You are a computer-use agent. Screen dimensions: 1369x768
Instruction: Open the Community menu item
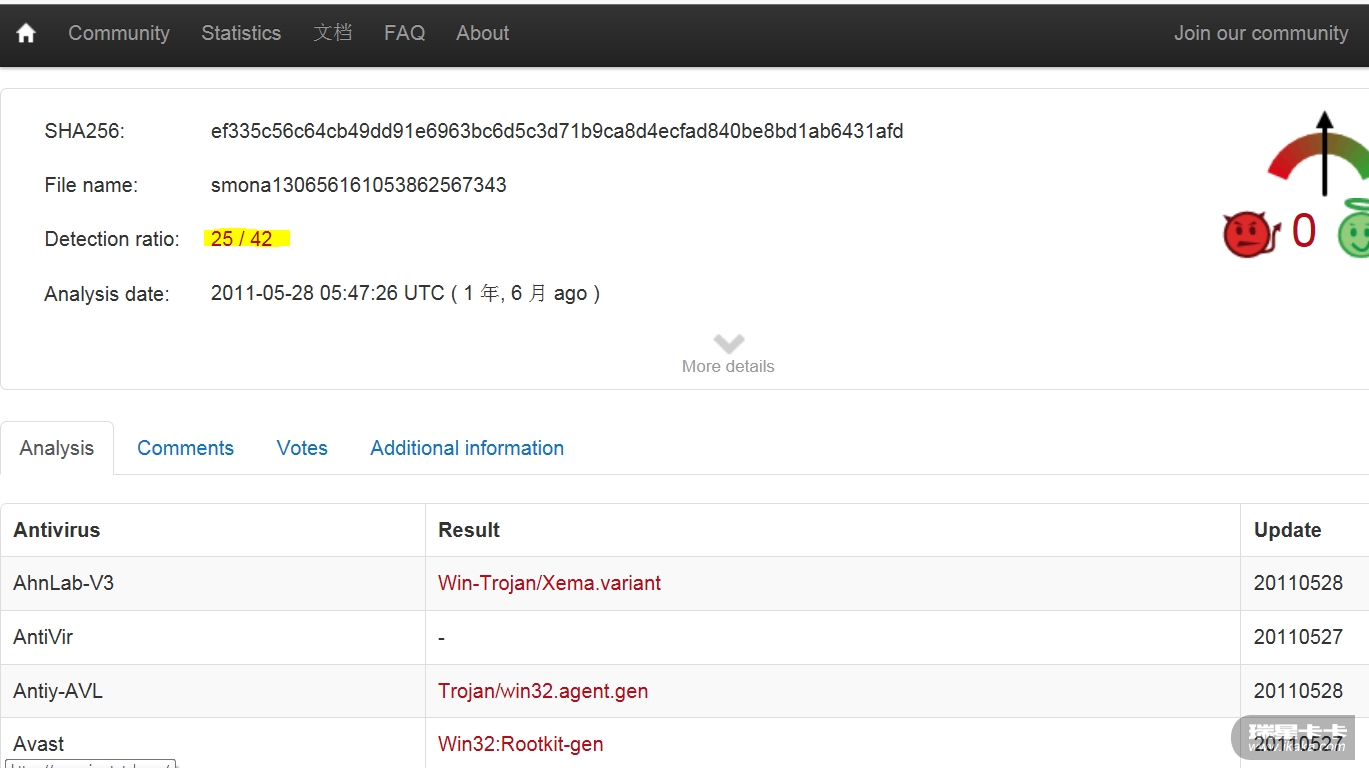coord(119,33)
